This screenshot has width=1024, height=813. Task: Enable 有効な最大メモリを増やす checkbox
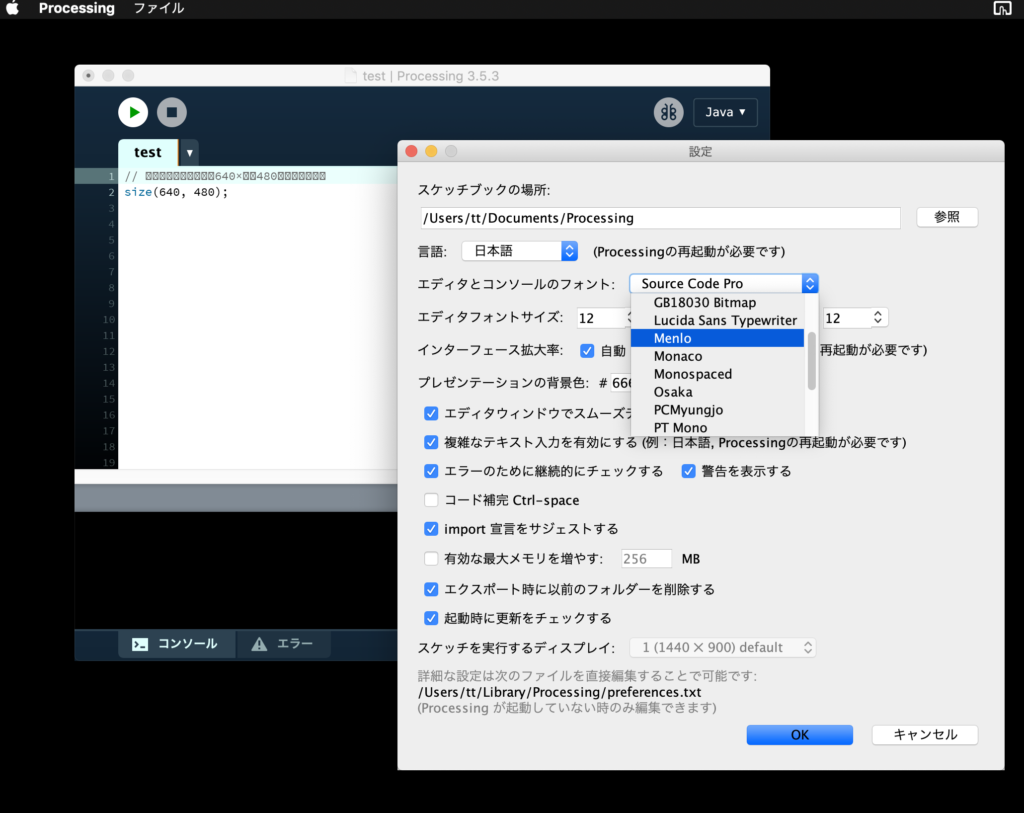coord(431,558)
